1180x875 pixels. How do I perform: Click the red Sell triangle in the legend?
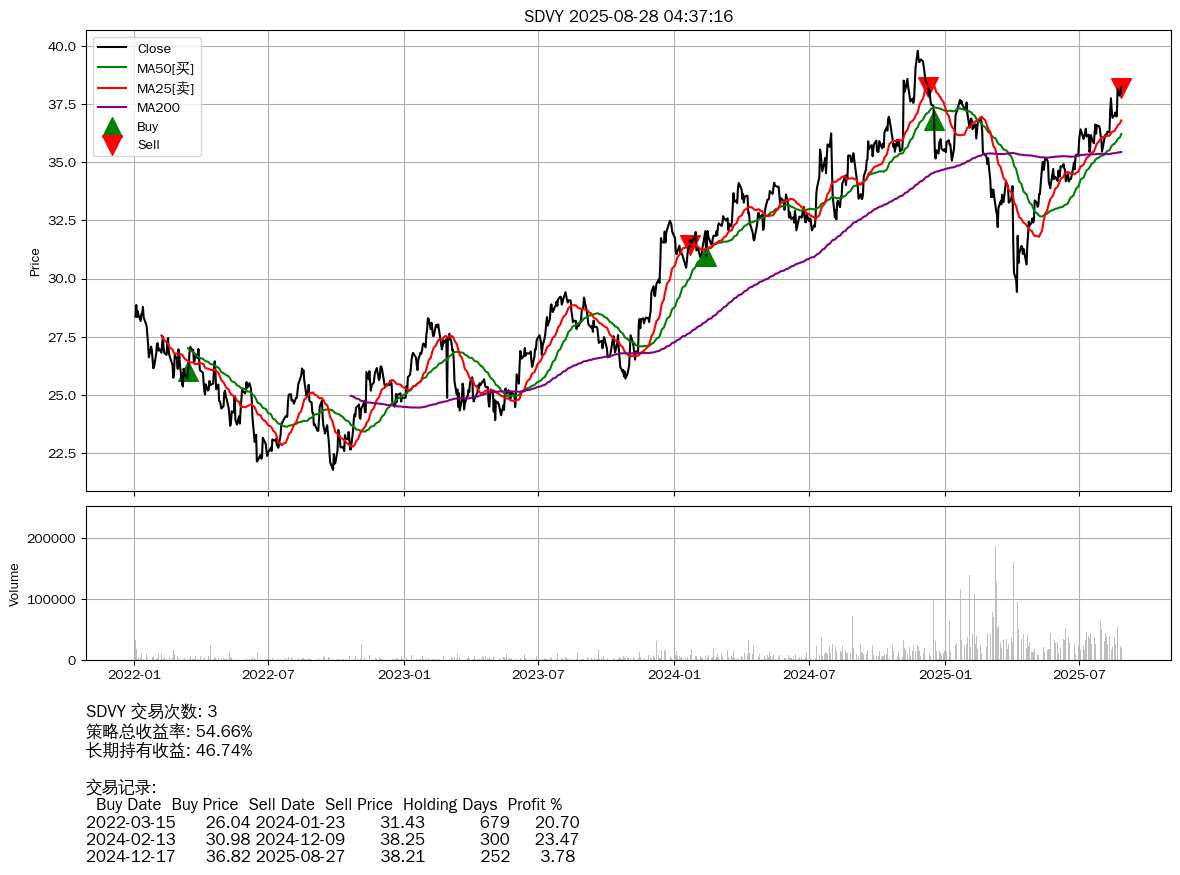click(x=112, y=145)
